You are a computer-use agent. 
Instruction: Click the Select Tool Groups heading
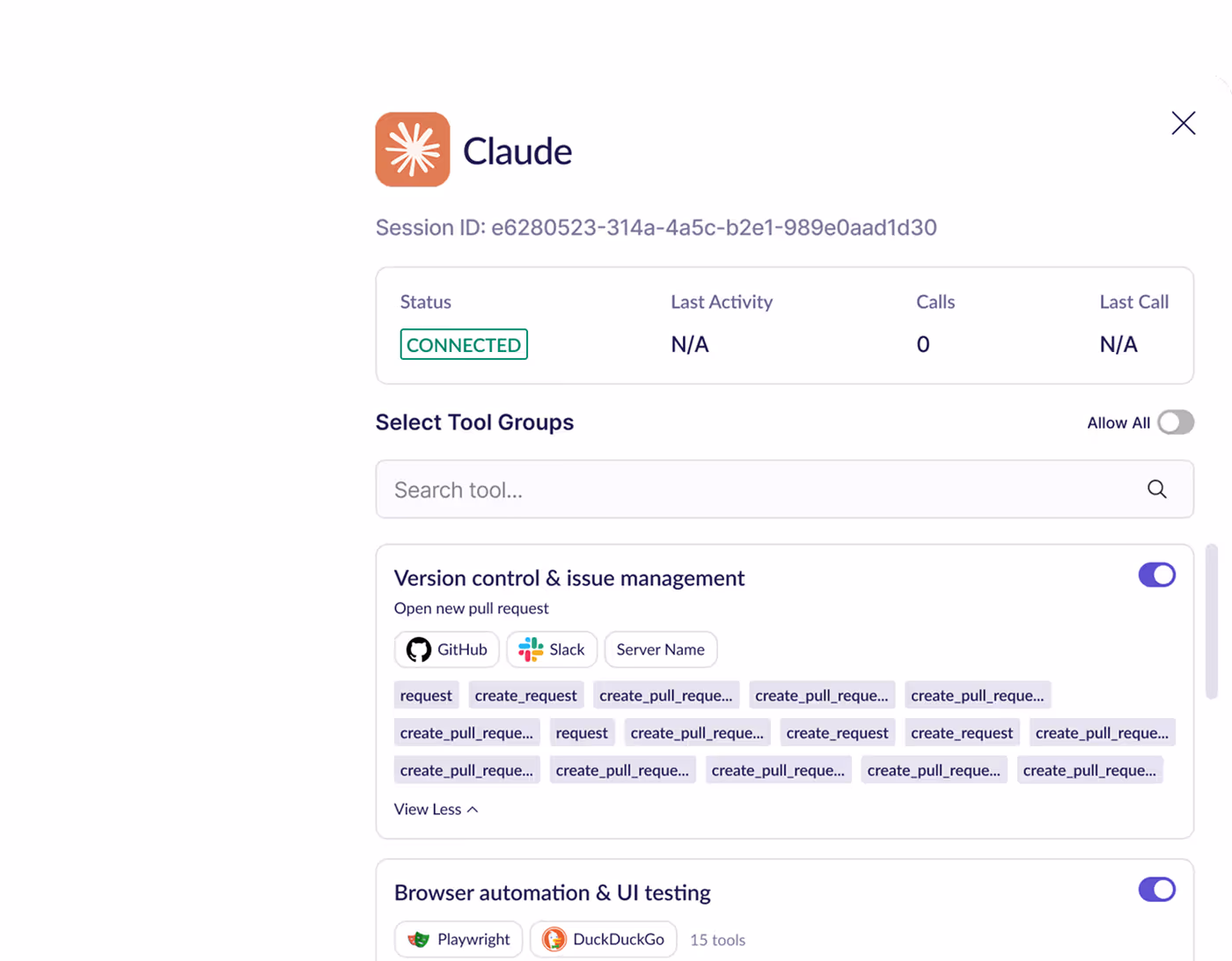(475, 422)
